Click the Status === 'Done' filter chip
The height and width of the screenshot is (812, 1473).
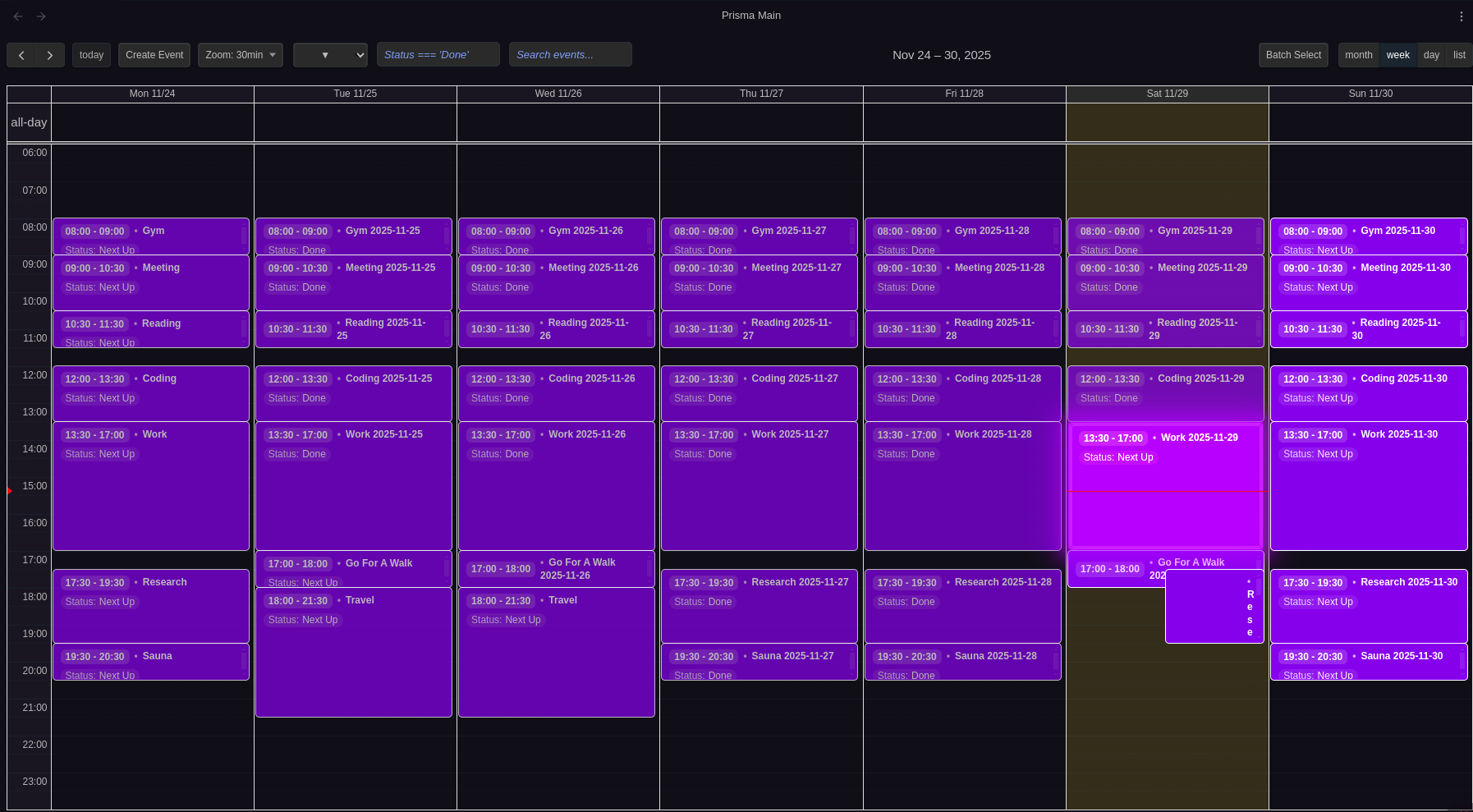[438, 54]
